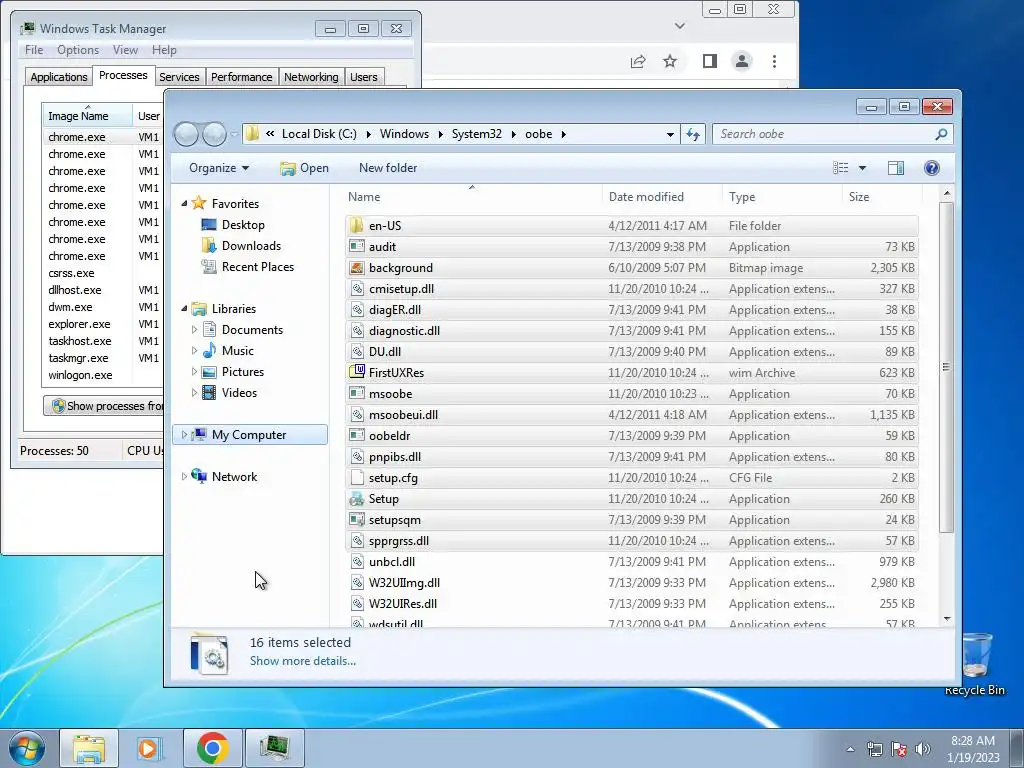Switch to Performance tab in Task Manager
The height and width of the screenshot is (768, 1024).
[x=242, y=77]
